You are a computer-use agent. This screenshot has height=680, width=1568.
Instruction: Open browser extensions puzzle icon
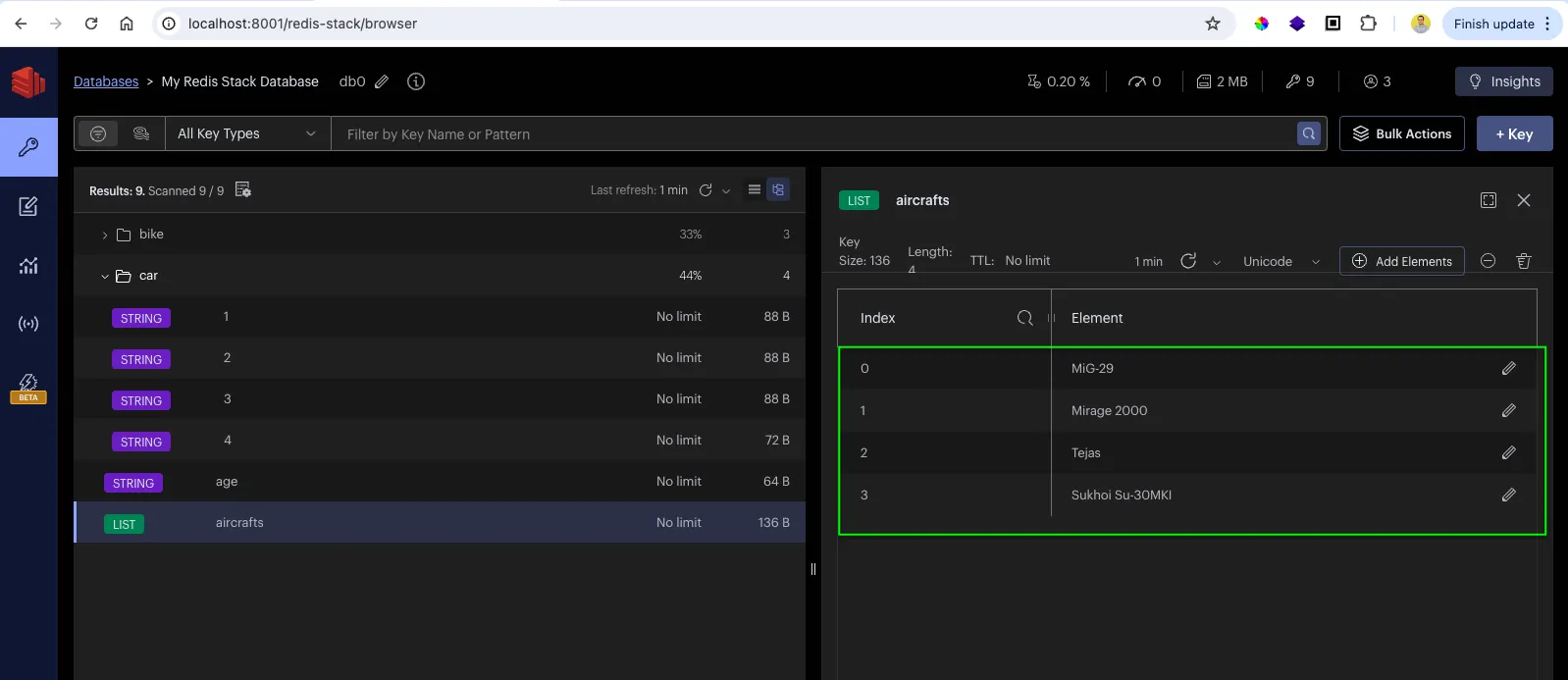point(1368,24)
